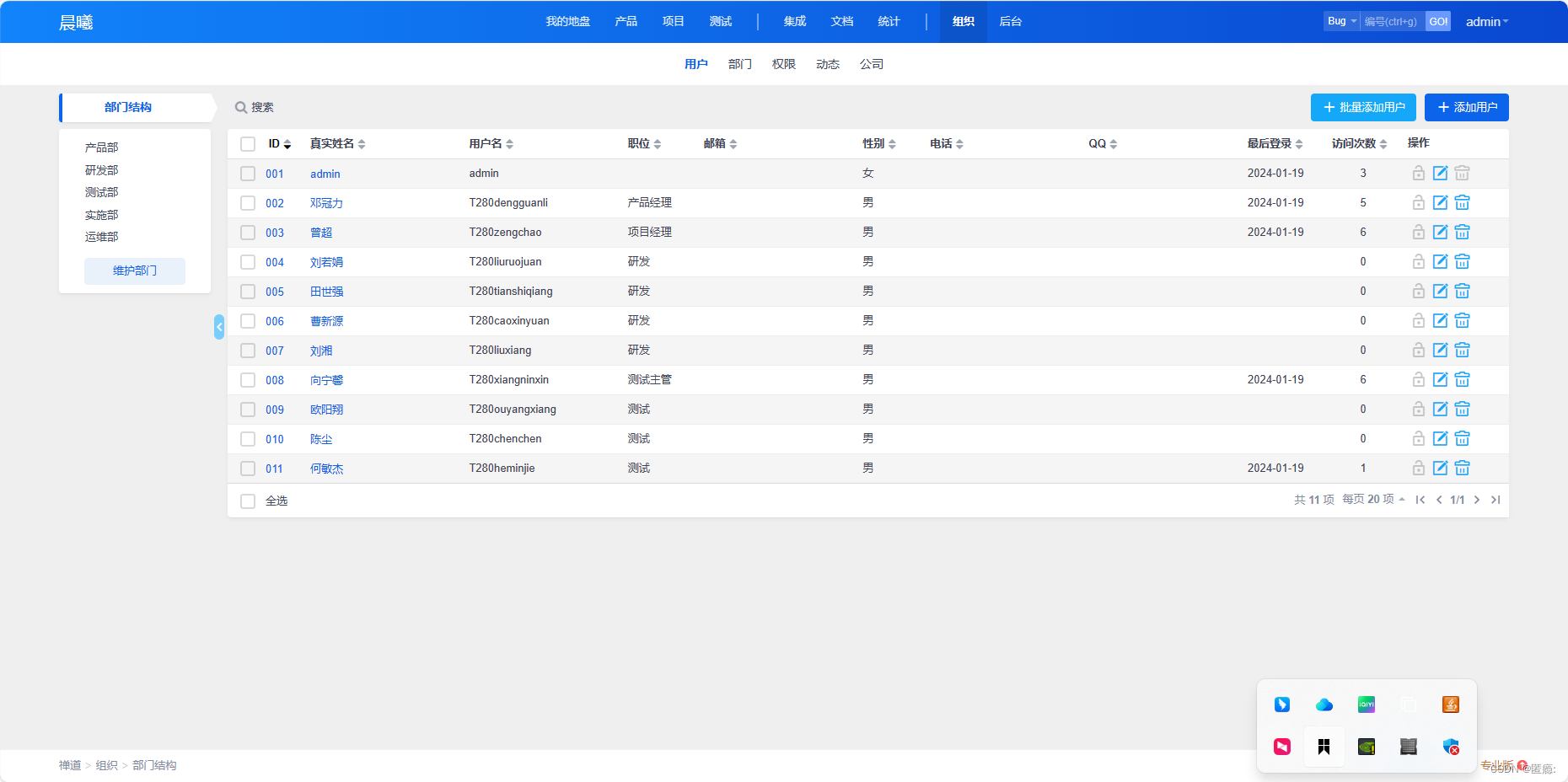Open the iQIYI tray icon

pos(1367,704)
